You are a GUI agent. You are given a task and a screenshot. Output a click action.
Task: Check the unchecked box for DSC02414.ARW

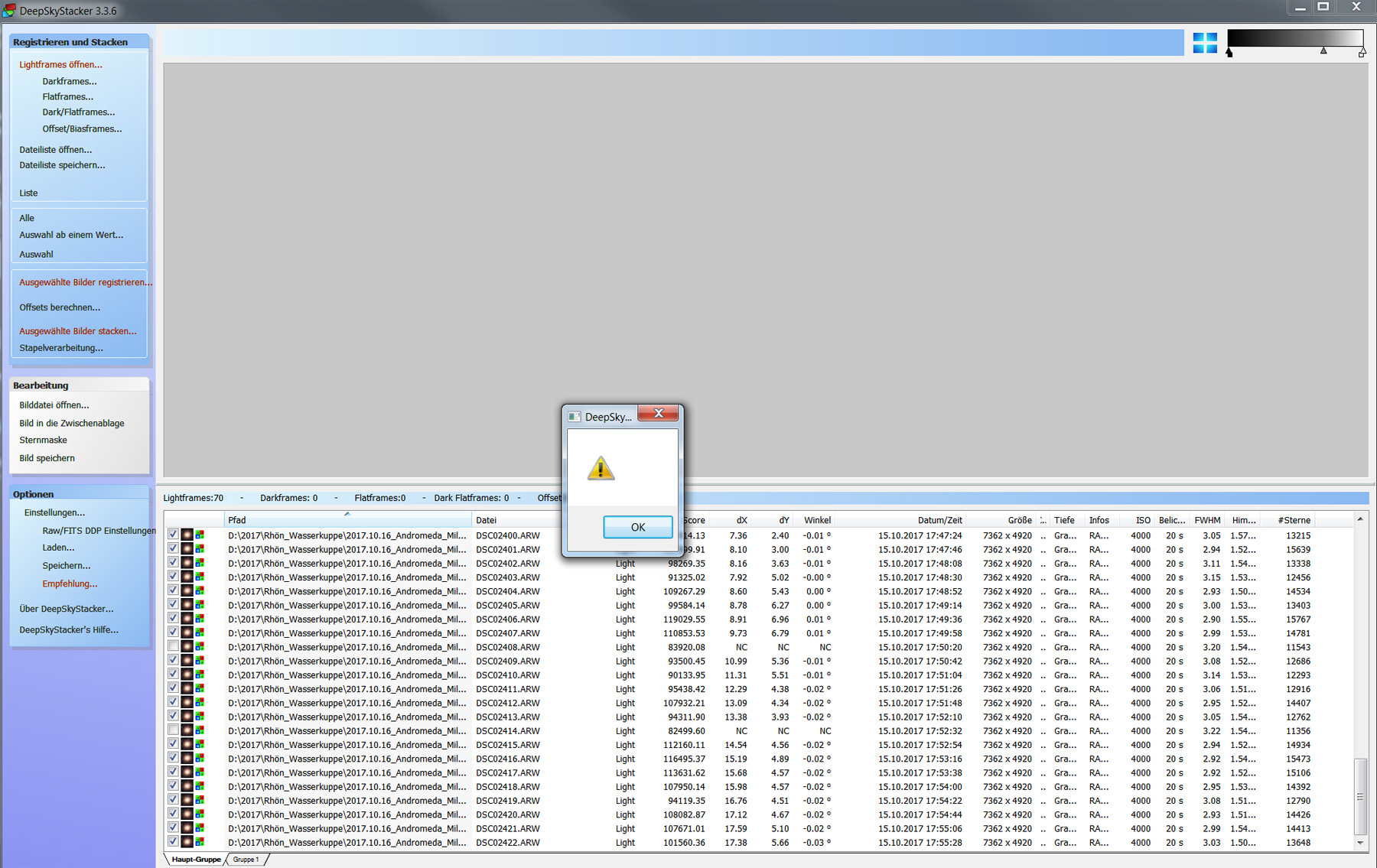(x=173, y=730)
